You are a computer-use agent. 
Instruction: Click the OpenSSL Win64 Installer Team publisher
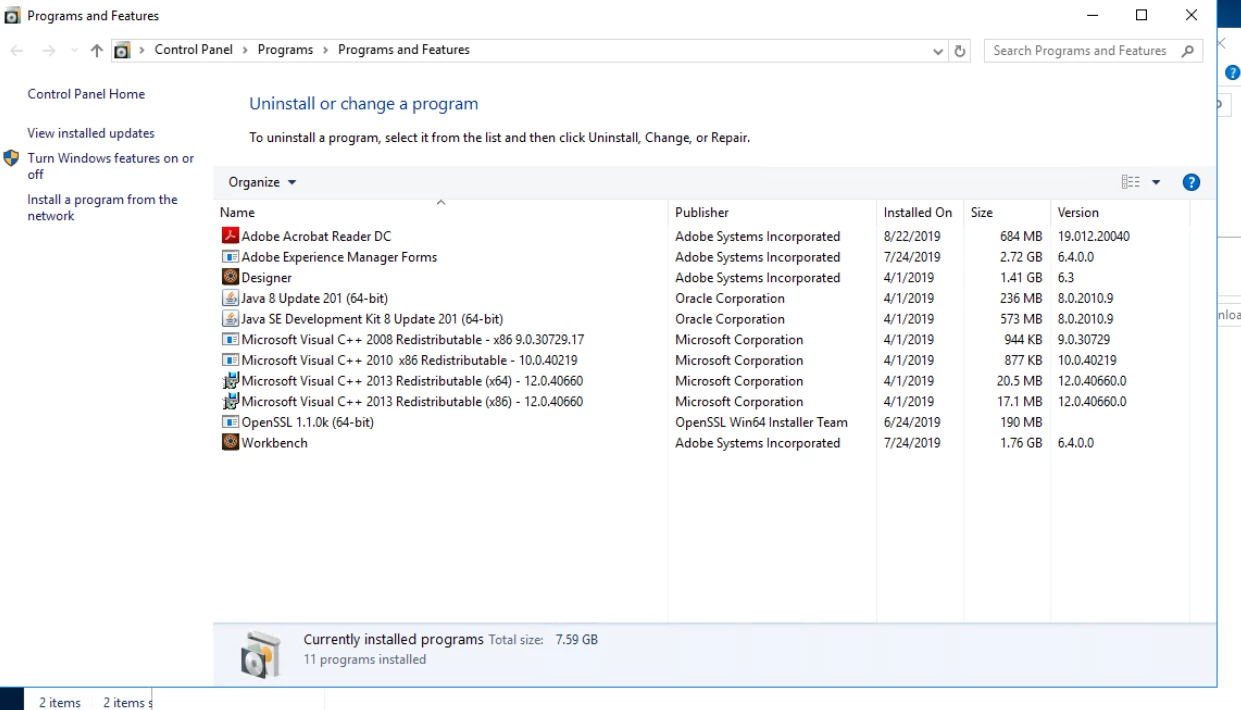tap(761, 422)
